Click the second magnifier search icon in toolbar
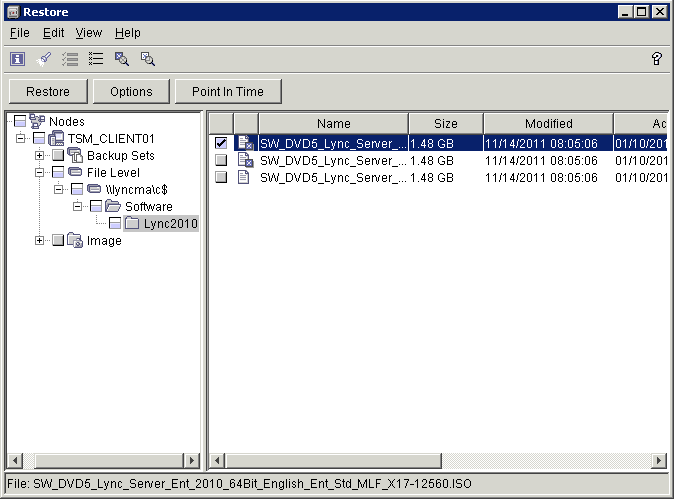676x499 pixels. pyautogui.click(x=148, y=59)
